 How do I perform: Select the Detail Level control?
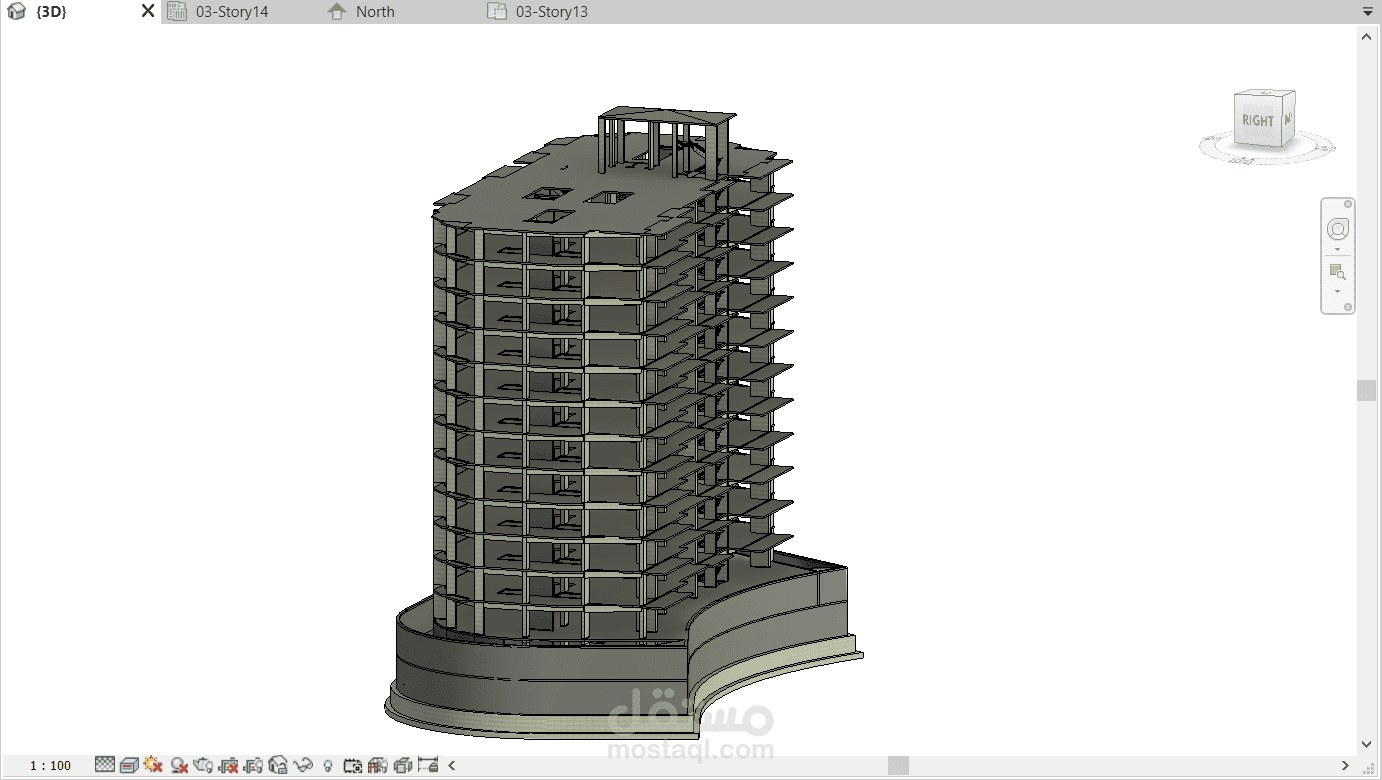point(104,765)
